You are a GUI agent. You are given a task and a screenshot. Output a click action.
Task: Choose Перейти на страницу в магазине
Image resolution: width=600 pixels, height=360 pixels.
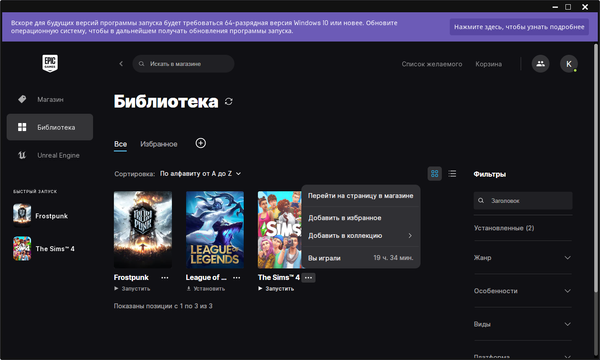pos(361,195)
